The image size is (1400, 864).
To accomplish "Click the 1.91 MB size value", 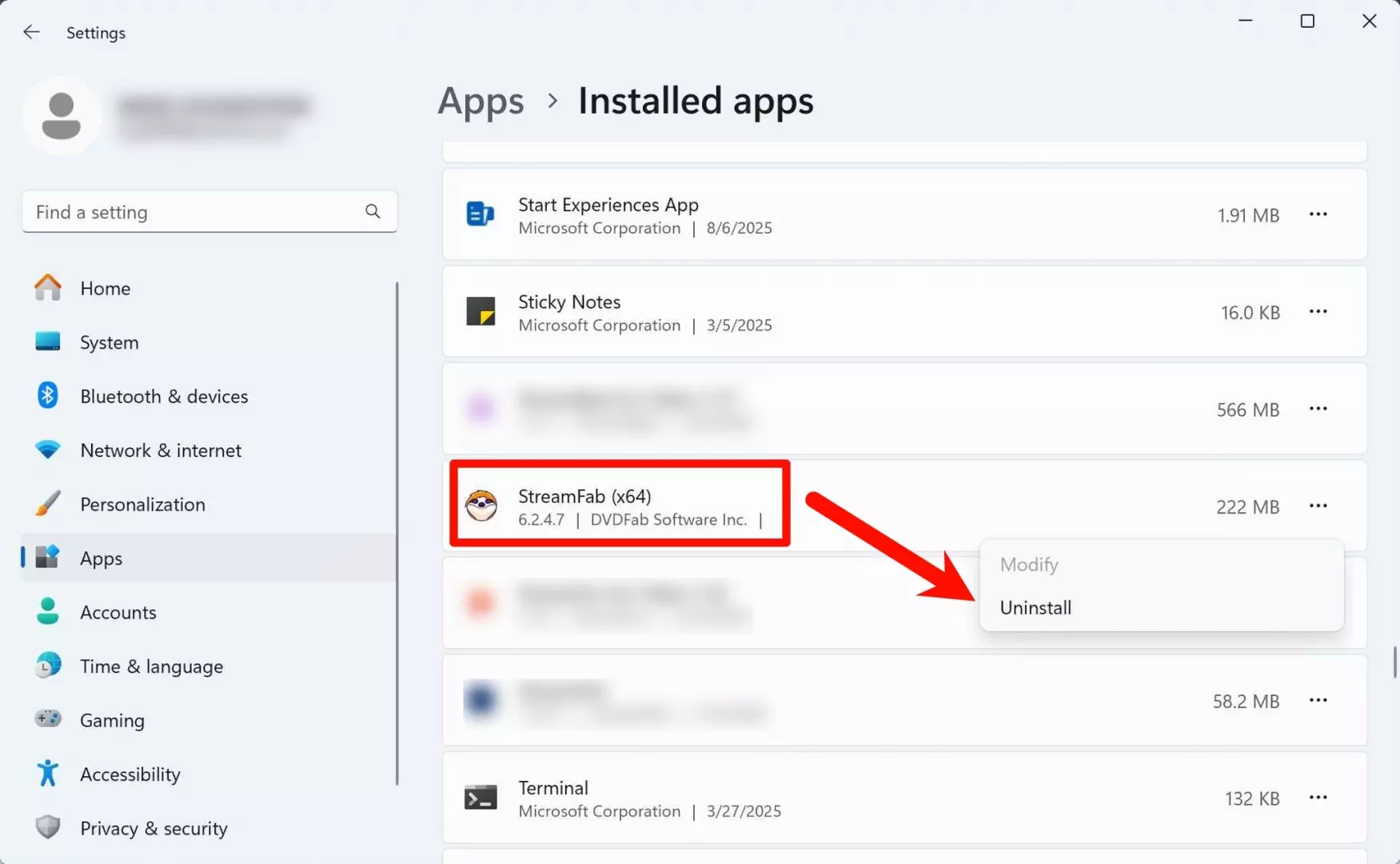I will (1248, 215).
